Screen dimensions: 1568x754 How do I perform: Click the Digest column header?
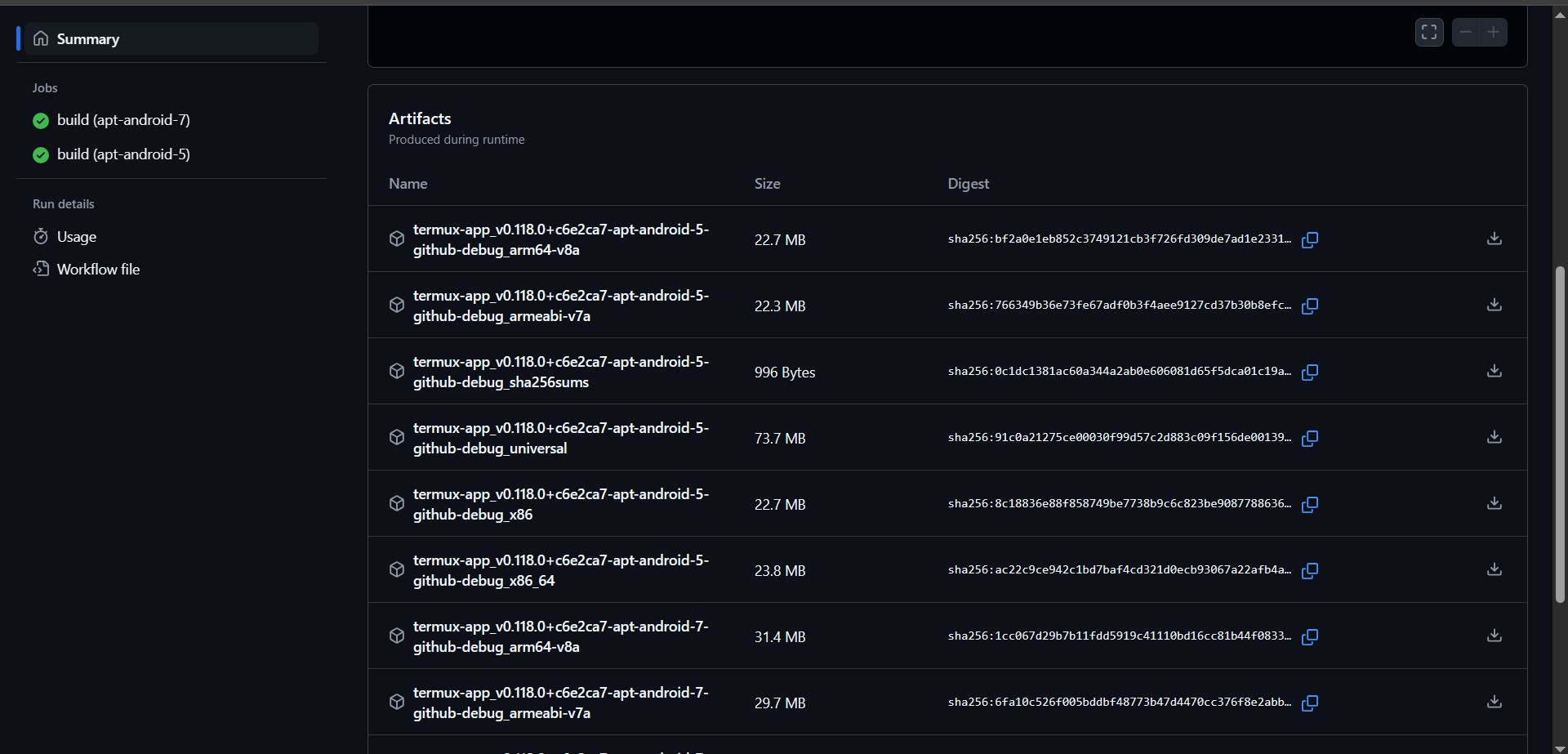[x=968, y=184]
